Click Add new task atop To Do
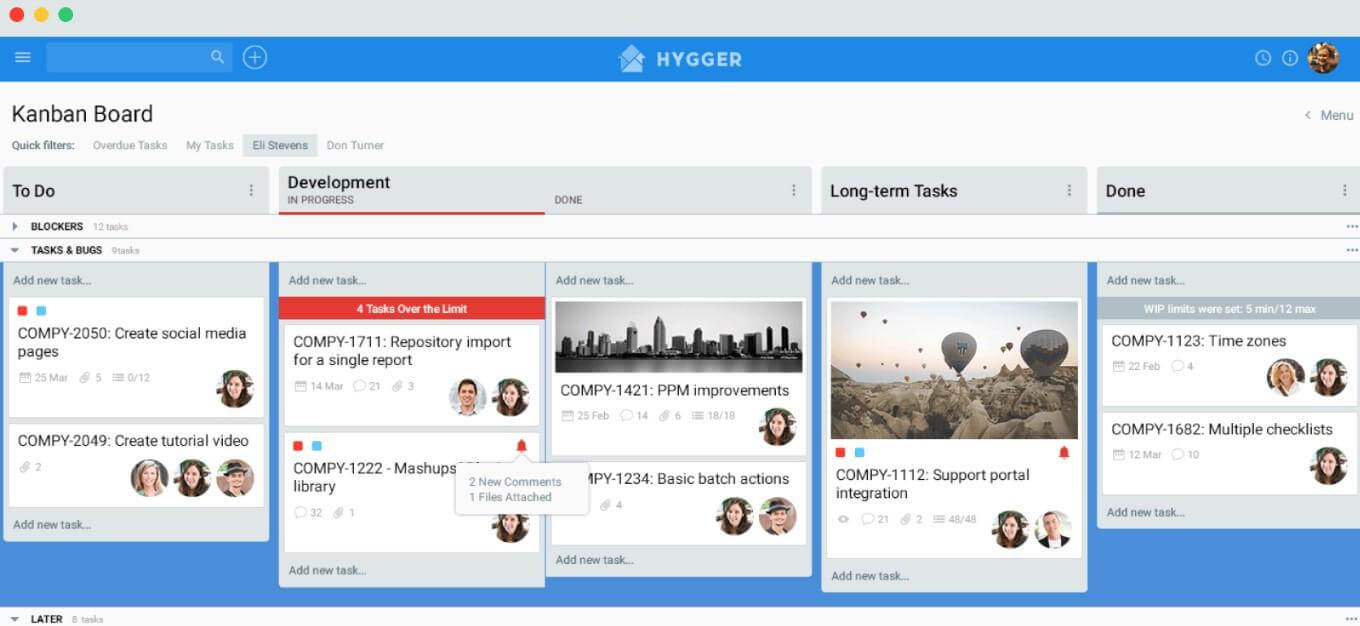The image size is (1360, 626). click(52, 280)
